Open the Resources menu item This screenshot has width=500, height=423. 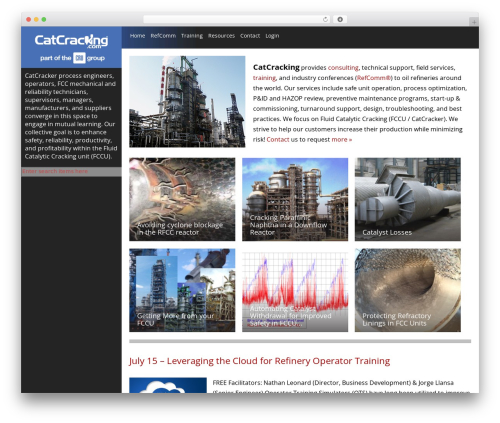pyautogui.click(x=221, y=36)
